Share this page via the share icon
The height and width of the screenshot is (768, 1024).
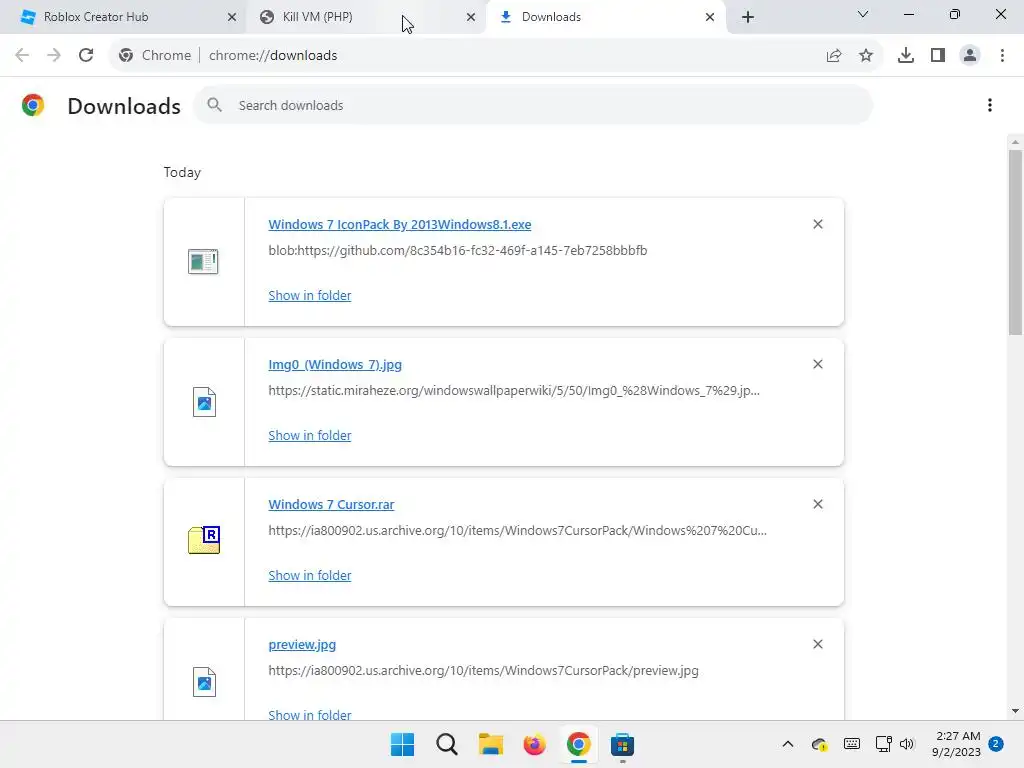[834, 56]
